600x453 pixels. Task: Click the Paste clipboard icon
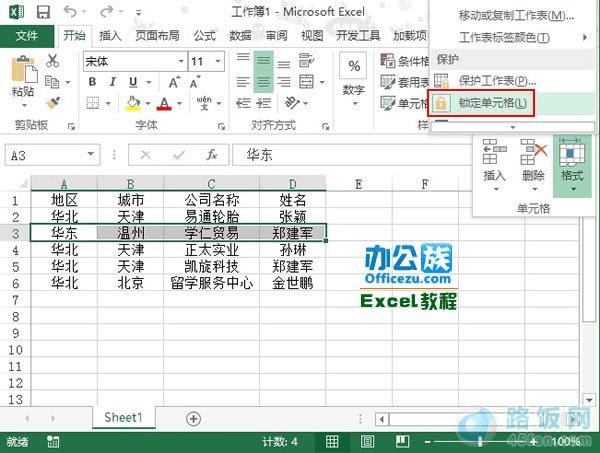click(23, 69)
